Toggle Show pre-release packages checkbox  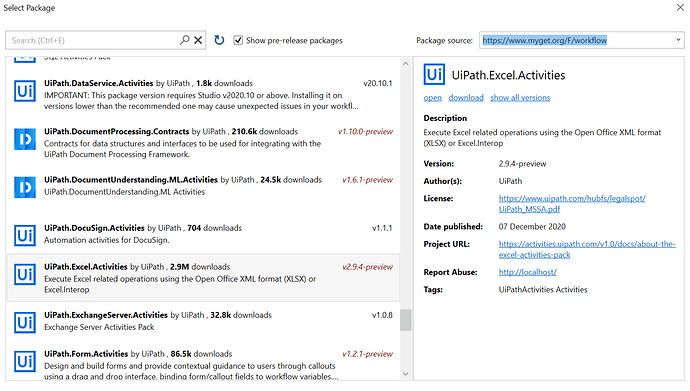[238, 40]
